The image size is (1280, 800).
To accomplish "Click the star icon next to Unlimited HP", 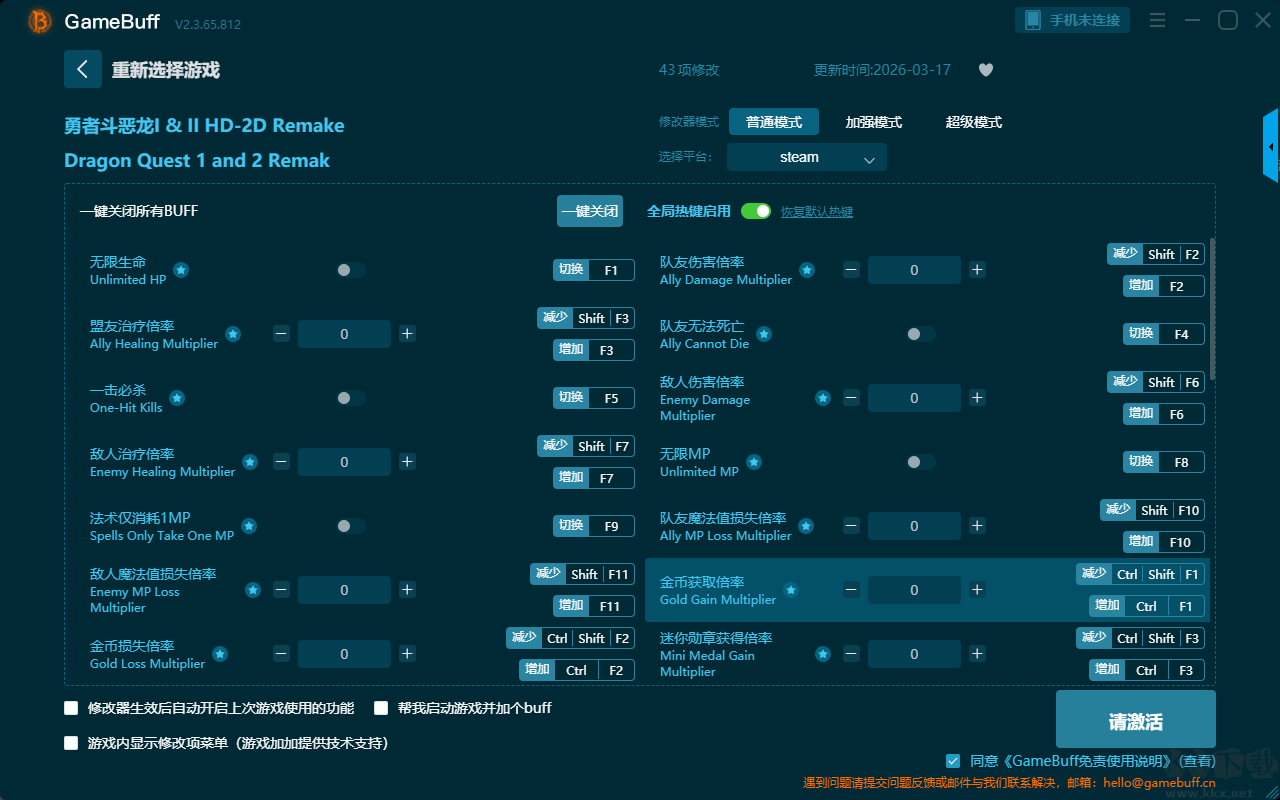I will [x=181, y=270].
